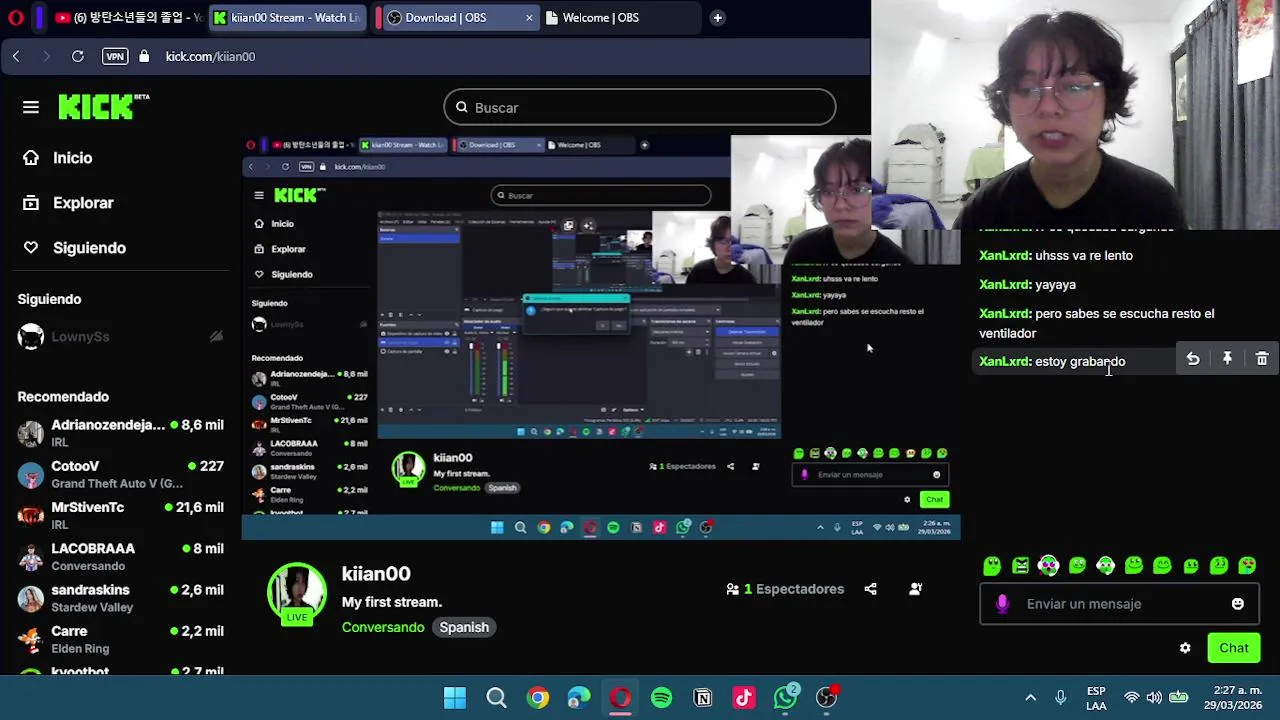
Task: Insert the second angry blob emote
Action: (x=1020, y=566)
